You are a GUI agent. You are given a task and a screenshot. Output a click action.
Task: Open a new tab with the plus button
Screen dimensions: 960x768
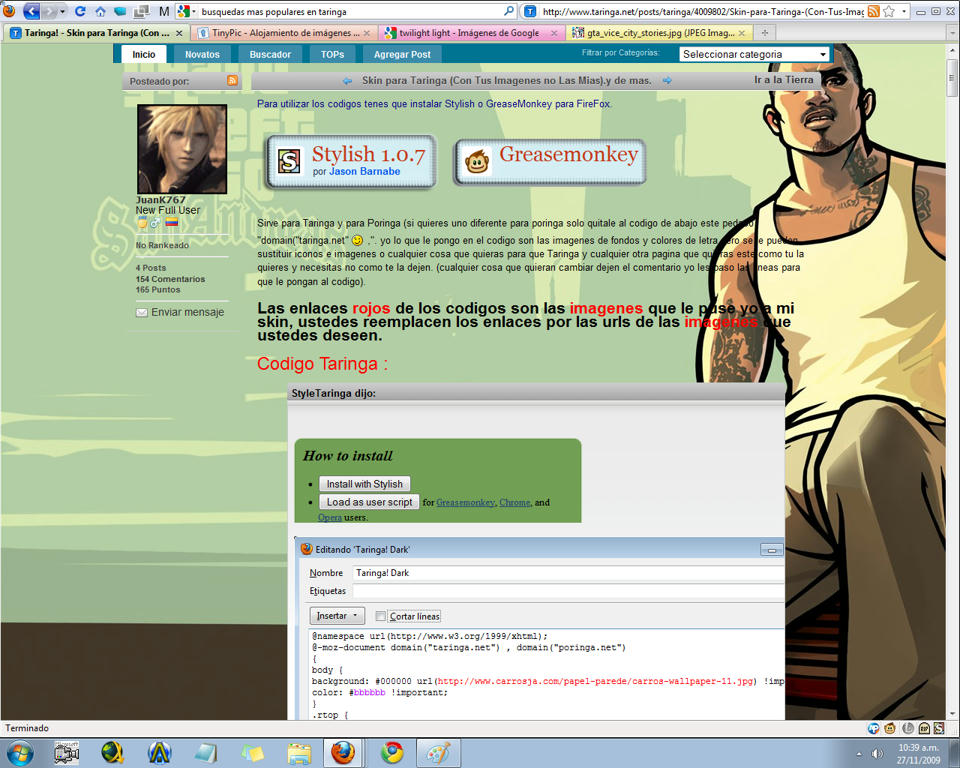tap(764, 33)
